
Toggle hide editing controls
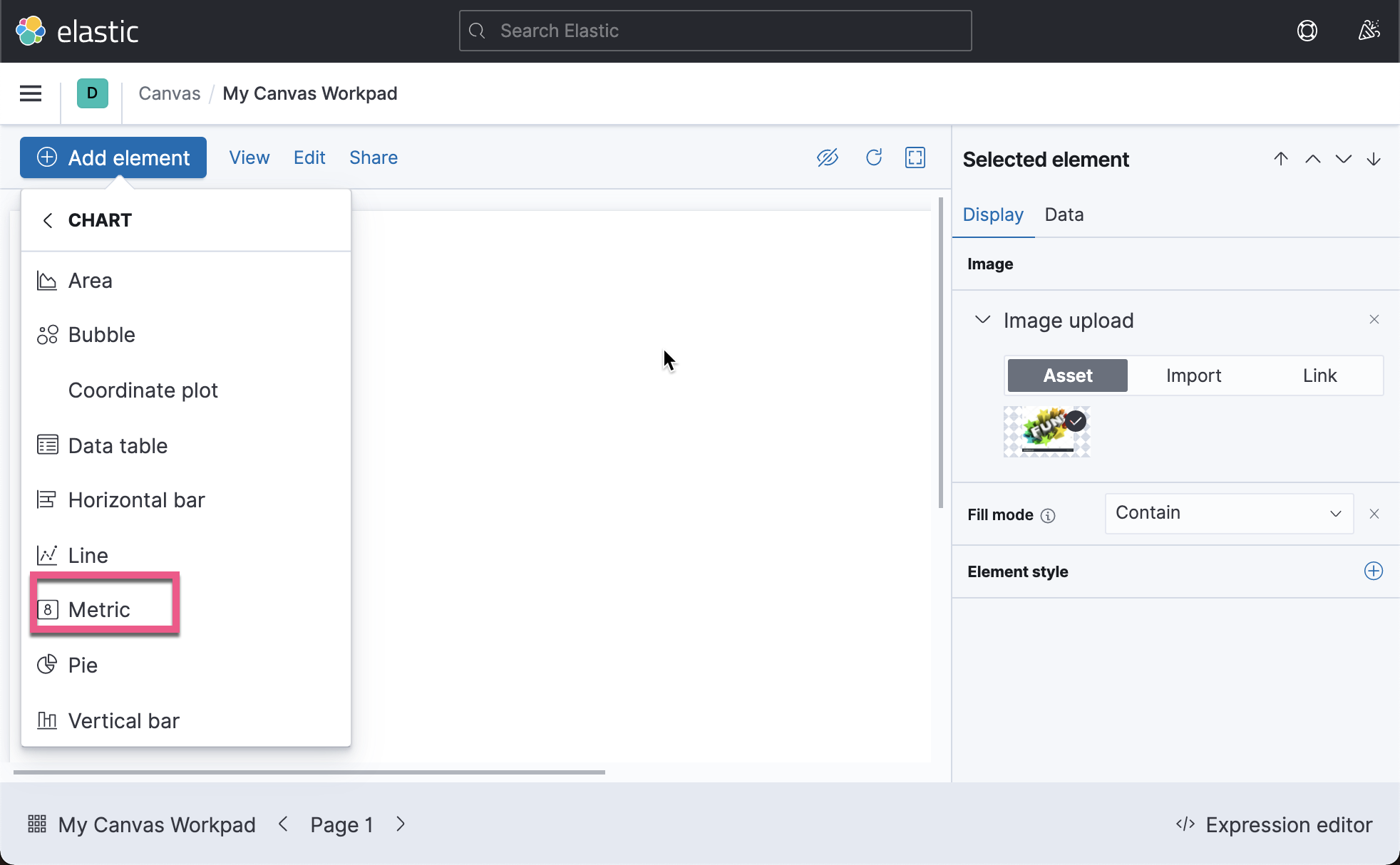coord(828,157)
